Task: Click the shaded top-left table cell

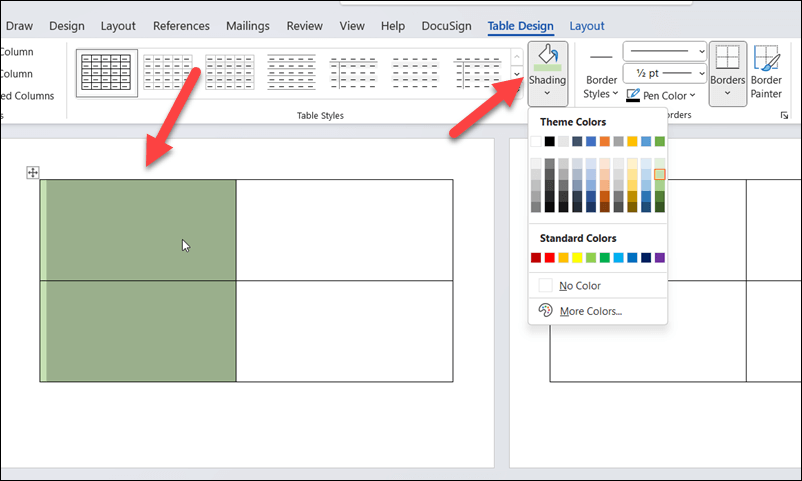Action: (x=138, y=230)
